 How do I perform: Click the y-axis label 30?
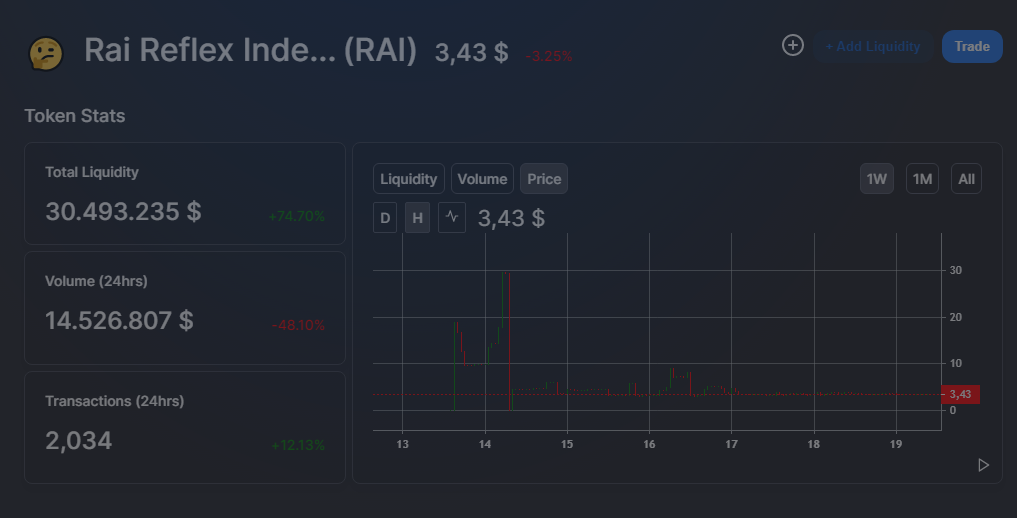(x=955, y=270)
